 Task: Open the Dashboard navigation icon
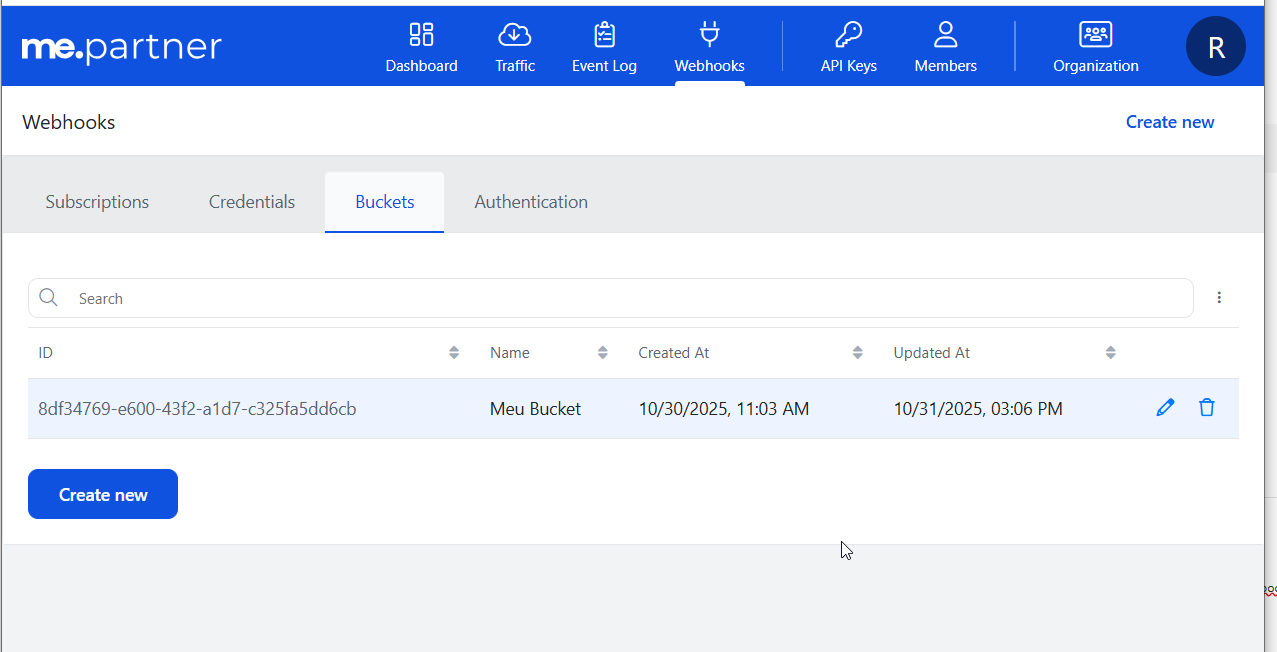(421, 36)
